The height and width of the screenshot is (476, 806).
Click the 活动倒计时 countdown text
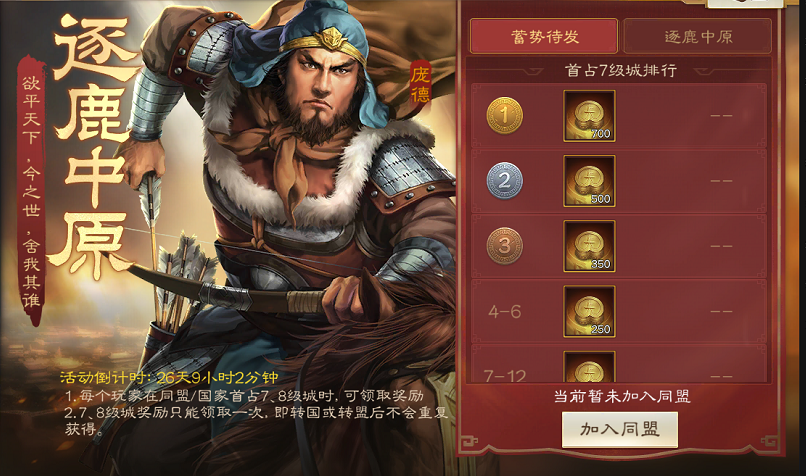click(169, 378)
